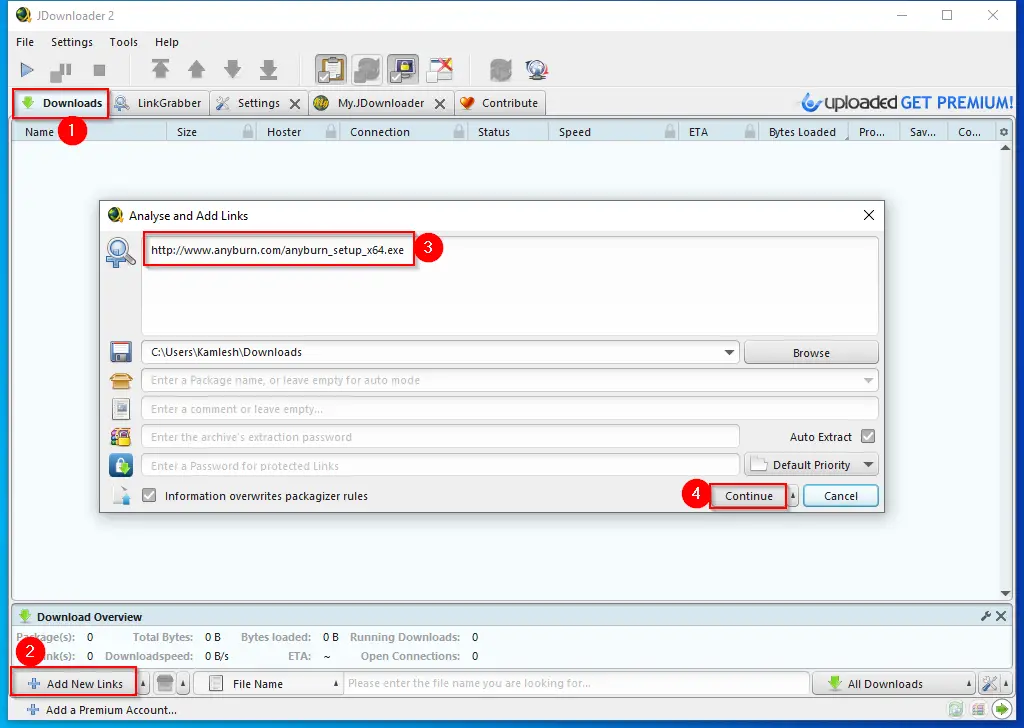Screen dimensions: 1024x728
Task: Click Cancel in Analyse and Add Links
Action: (840, 496)
